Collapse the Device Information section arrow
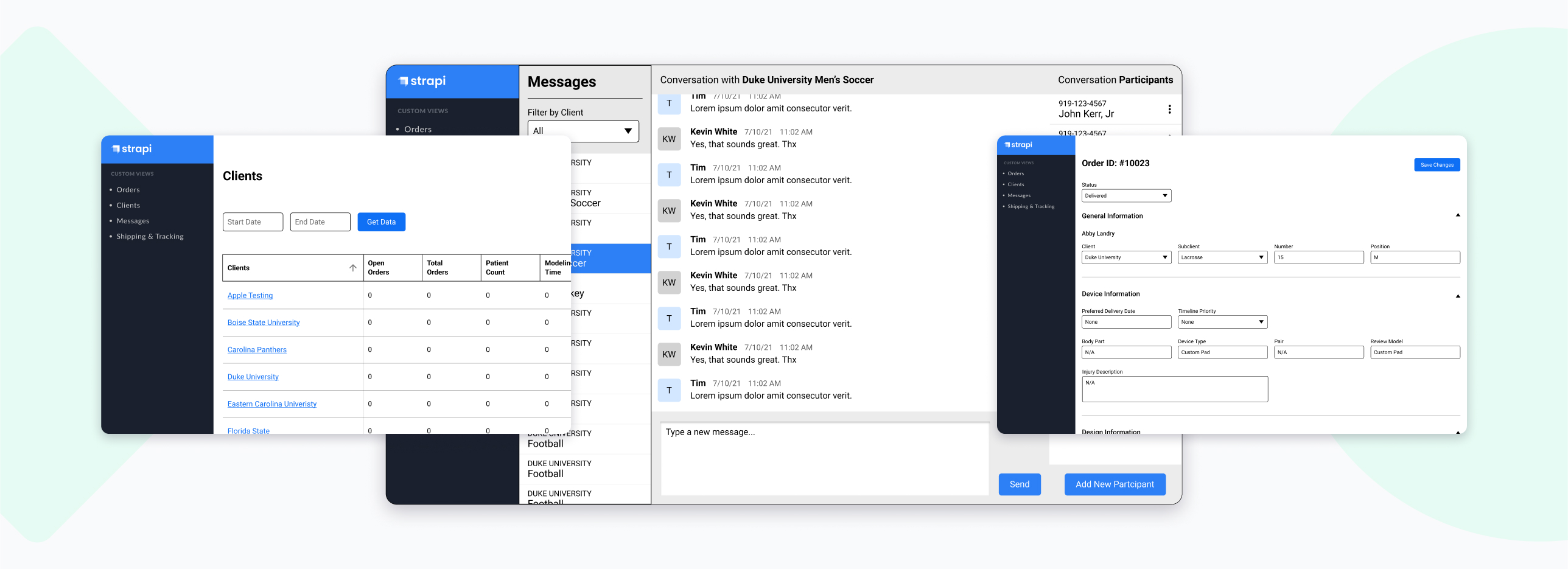Screen dimensions: 1568x569 (1457, 296)
